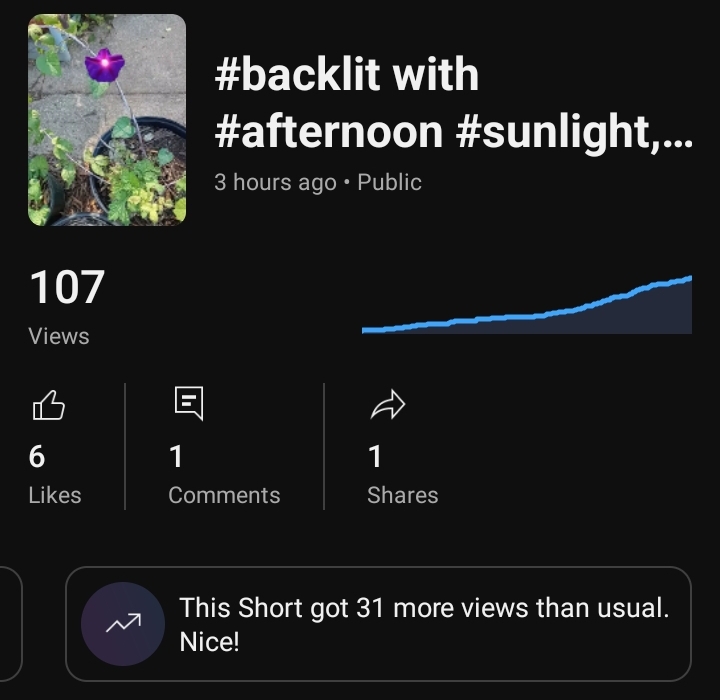Tap the trending-up arrow circle icon
The height and width of the screenshot is (700, 720).
[122, 624]
